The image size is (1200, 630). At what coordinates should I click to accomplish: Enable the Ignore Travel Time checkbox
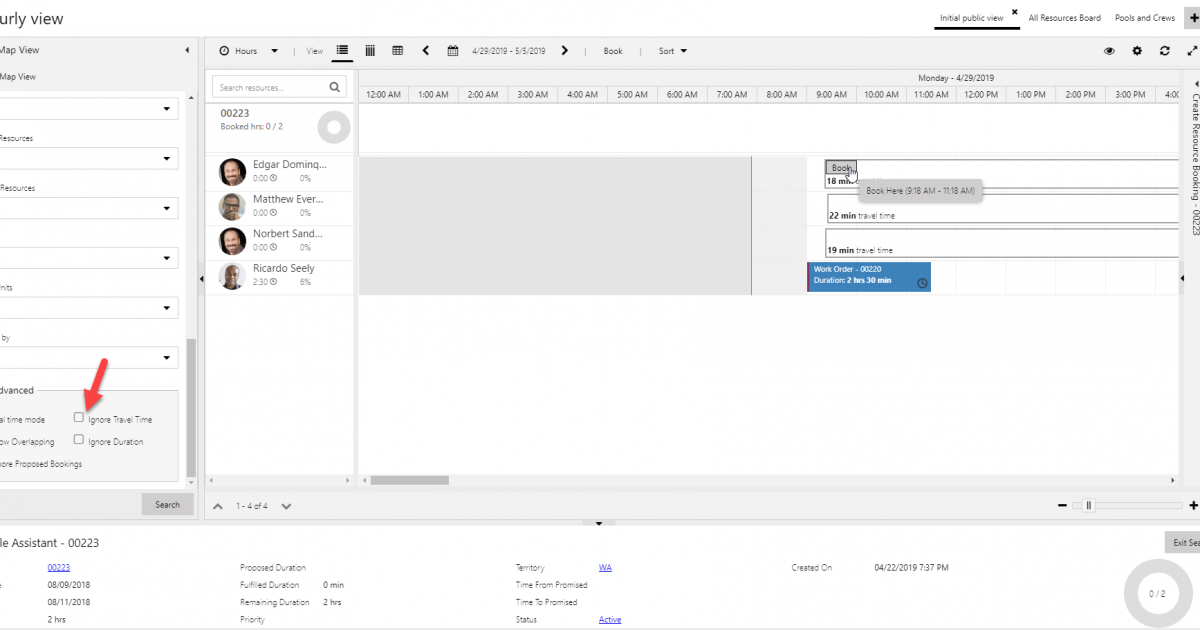tap(78, 417)
